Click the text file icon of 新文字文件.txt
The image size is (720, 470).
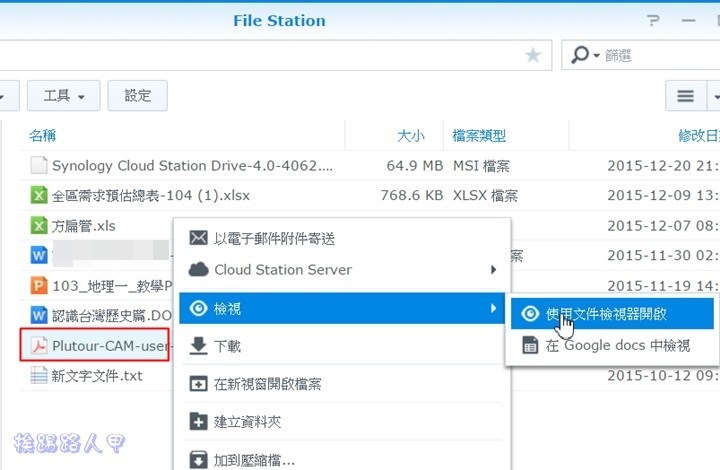pos(39,376)
